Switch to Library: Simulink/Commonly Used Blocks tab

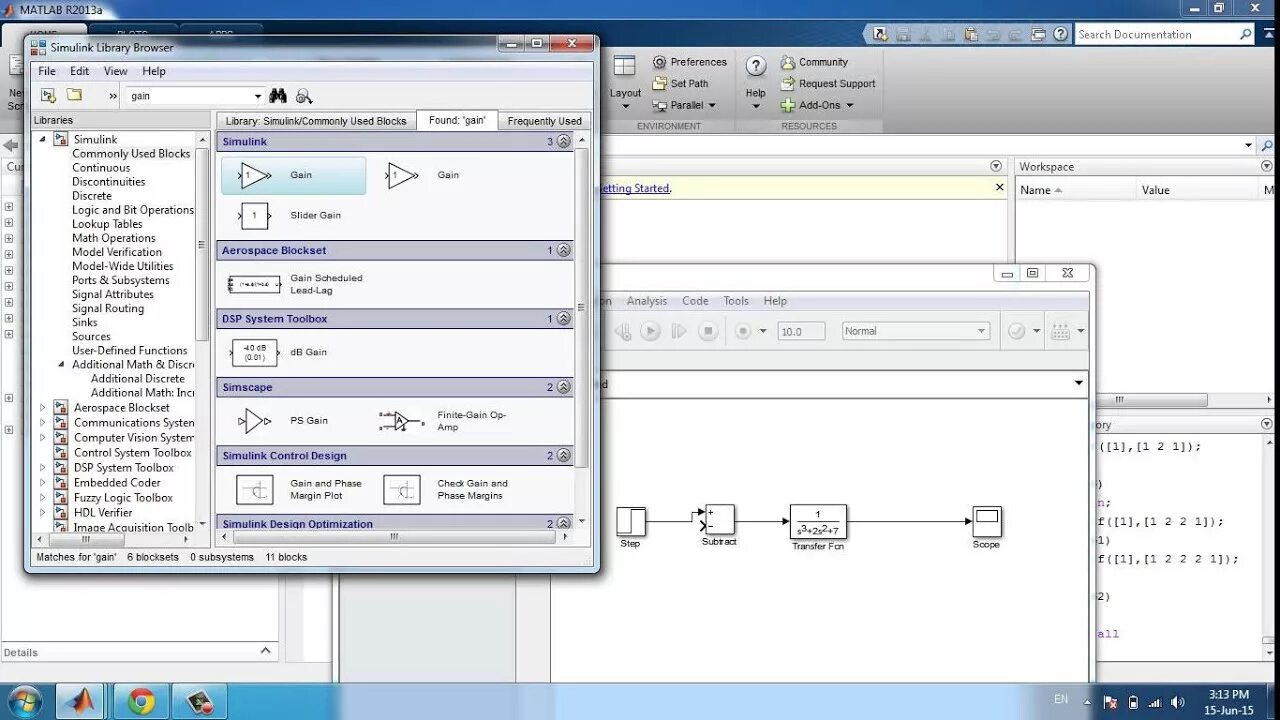click(x=316, y=121)
